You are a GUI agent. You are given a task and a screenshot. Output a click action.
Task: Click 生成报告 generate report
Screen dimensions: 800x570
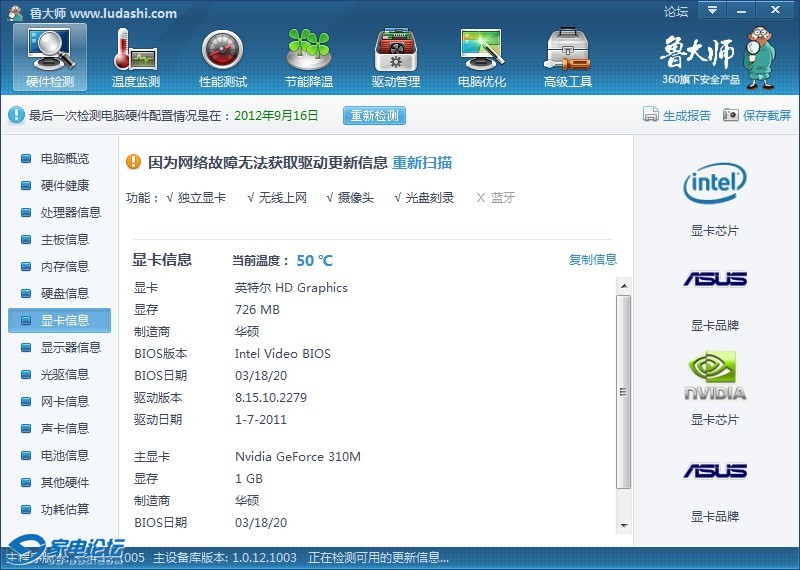[677, 115]
